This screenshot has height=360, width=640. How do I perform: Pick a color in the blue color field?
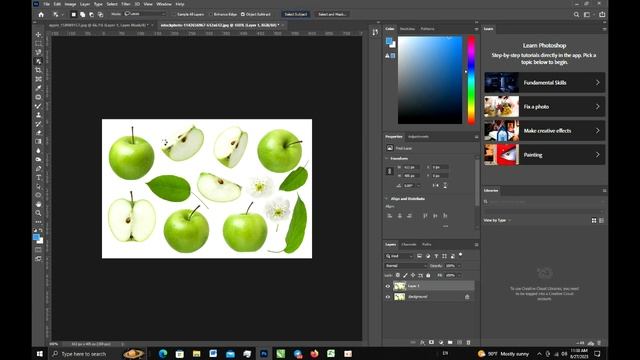pos(430,80)
